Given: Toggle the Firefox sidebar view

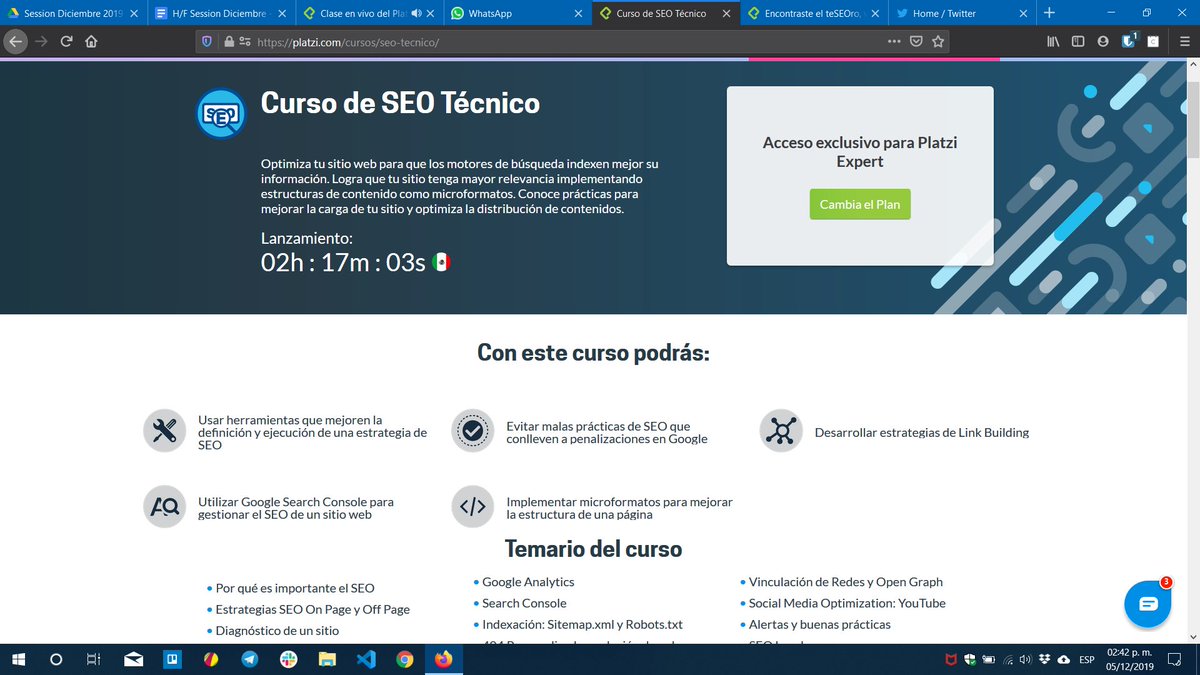Looking at the screenshot, I should coord(1078,42).
